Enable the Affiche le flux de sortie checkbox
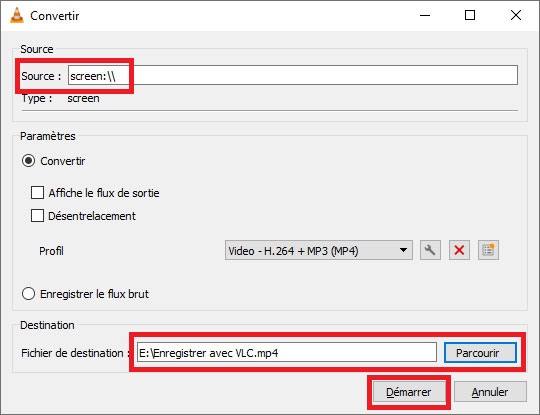This screenshot has width=540, height=415. [37, 193]
